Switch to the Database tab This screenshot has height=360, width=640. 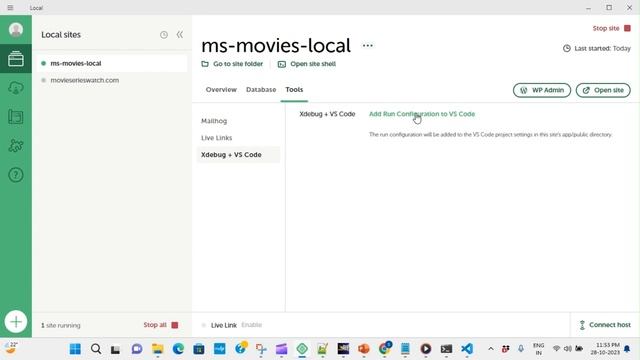pos(261,89)
